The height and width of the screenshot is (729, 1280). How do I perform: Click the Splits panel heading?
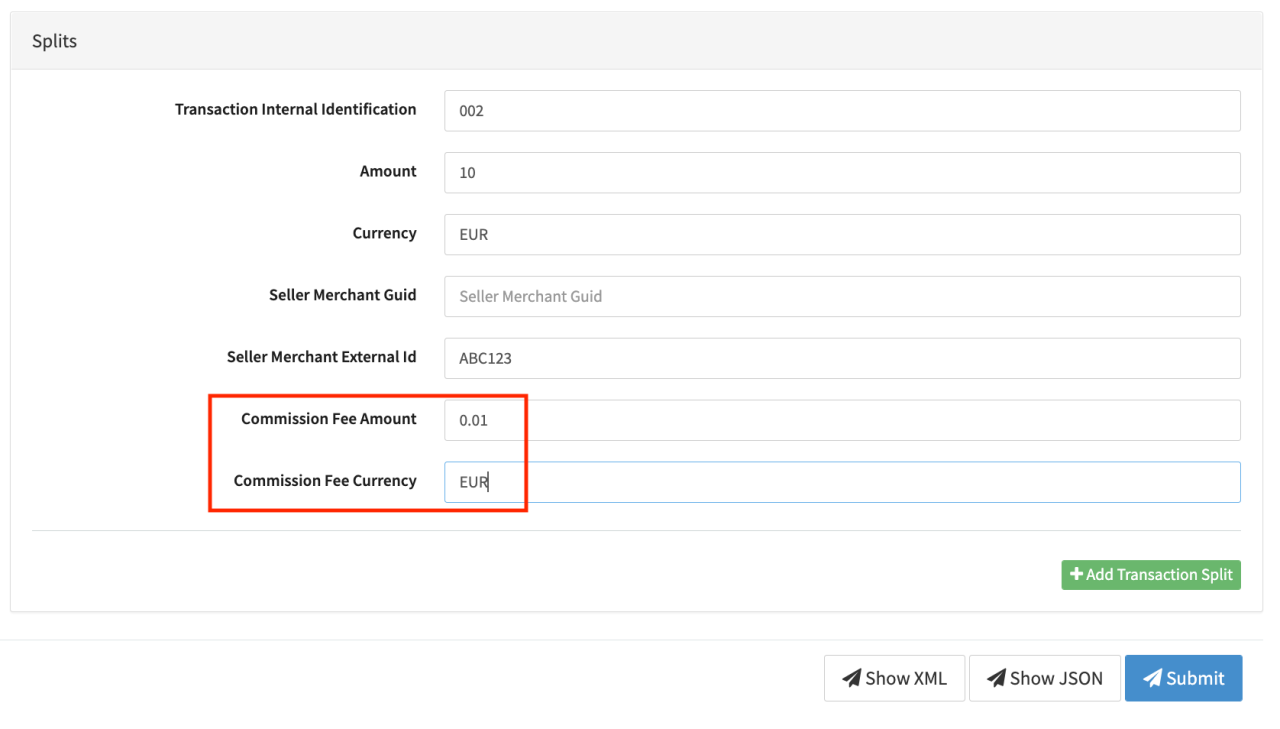click(55, 41)
